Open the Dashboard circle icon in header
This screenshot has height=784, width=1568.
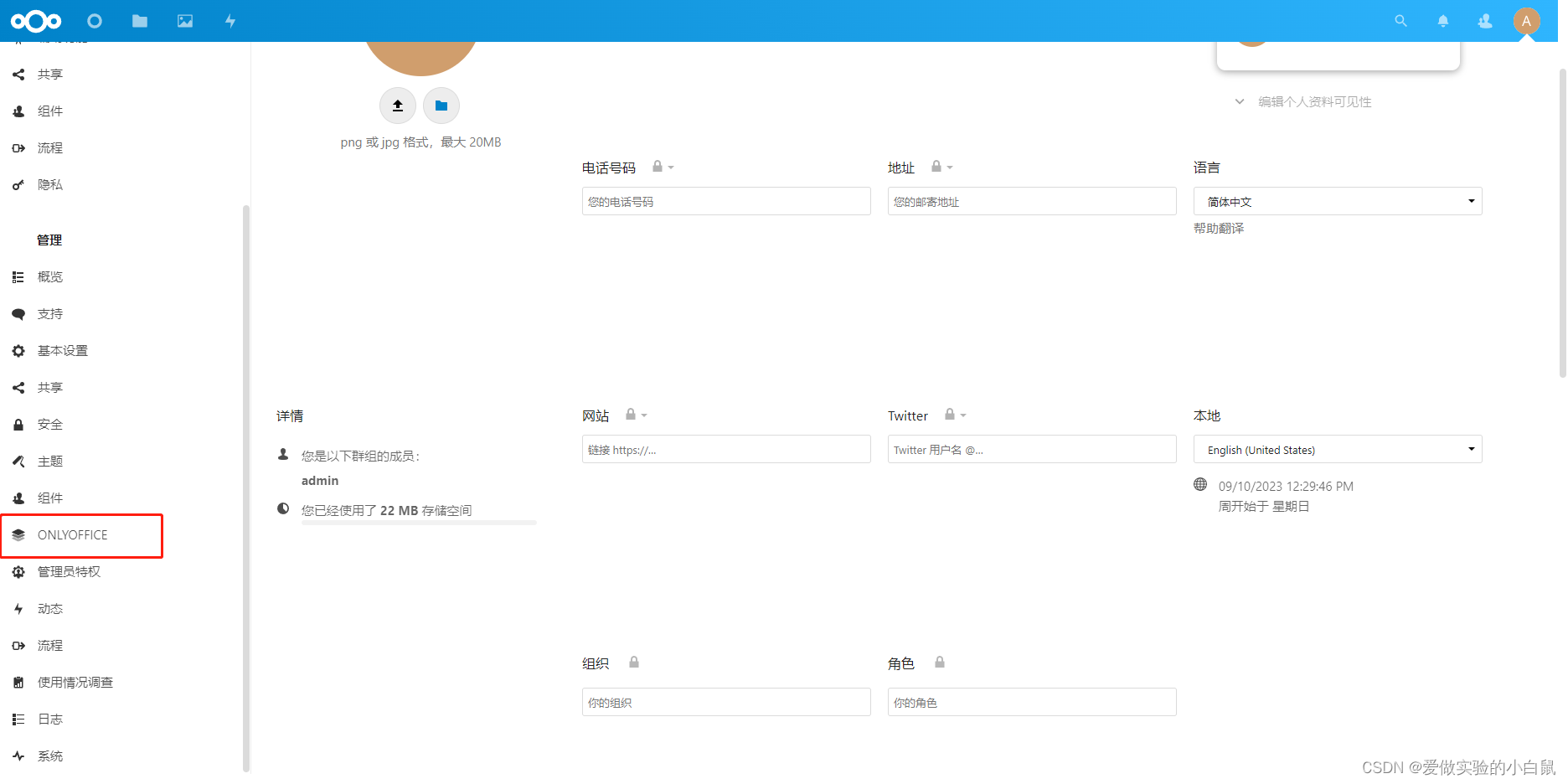pos(95,21)
